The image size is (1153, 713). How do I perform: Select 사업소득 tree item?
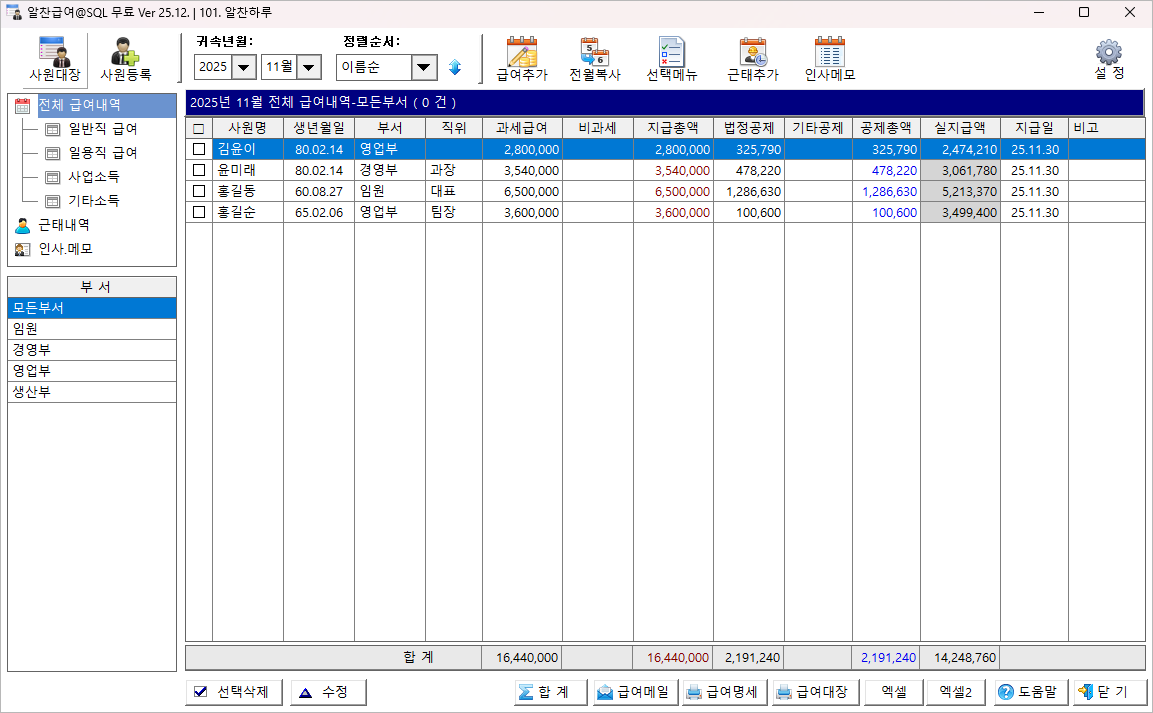[93, 176]
